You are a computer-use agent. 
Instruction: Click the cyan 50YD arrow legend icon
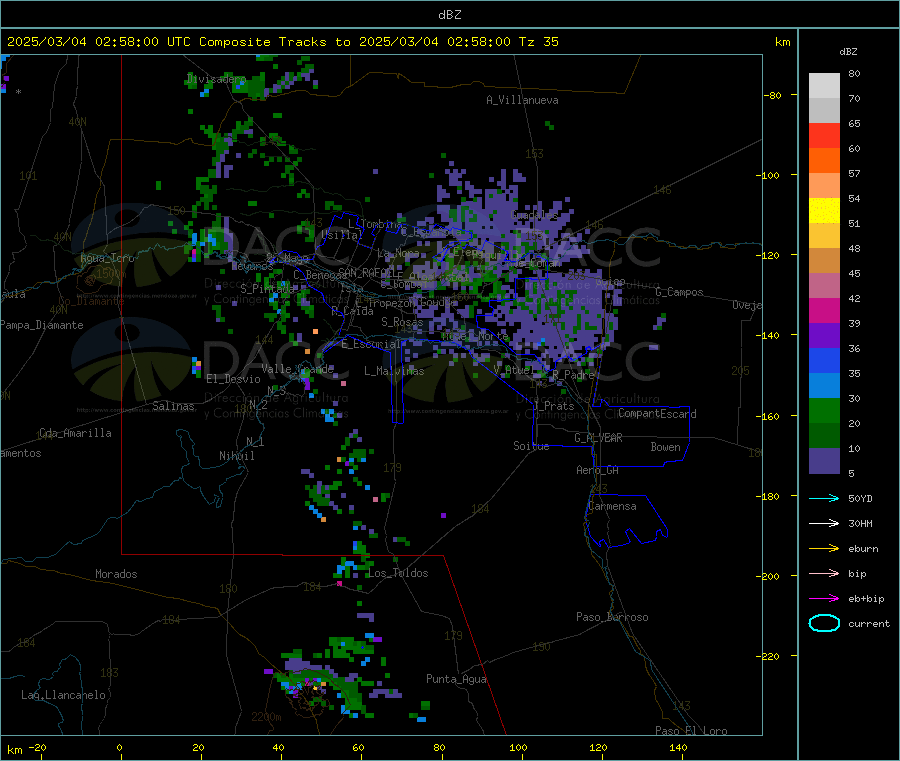coord(824,498)
